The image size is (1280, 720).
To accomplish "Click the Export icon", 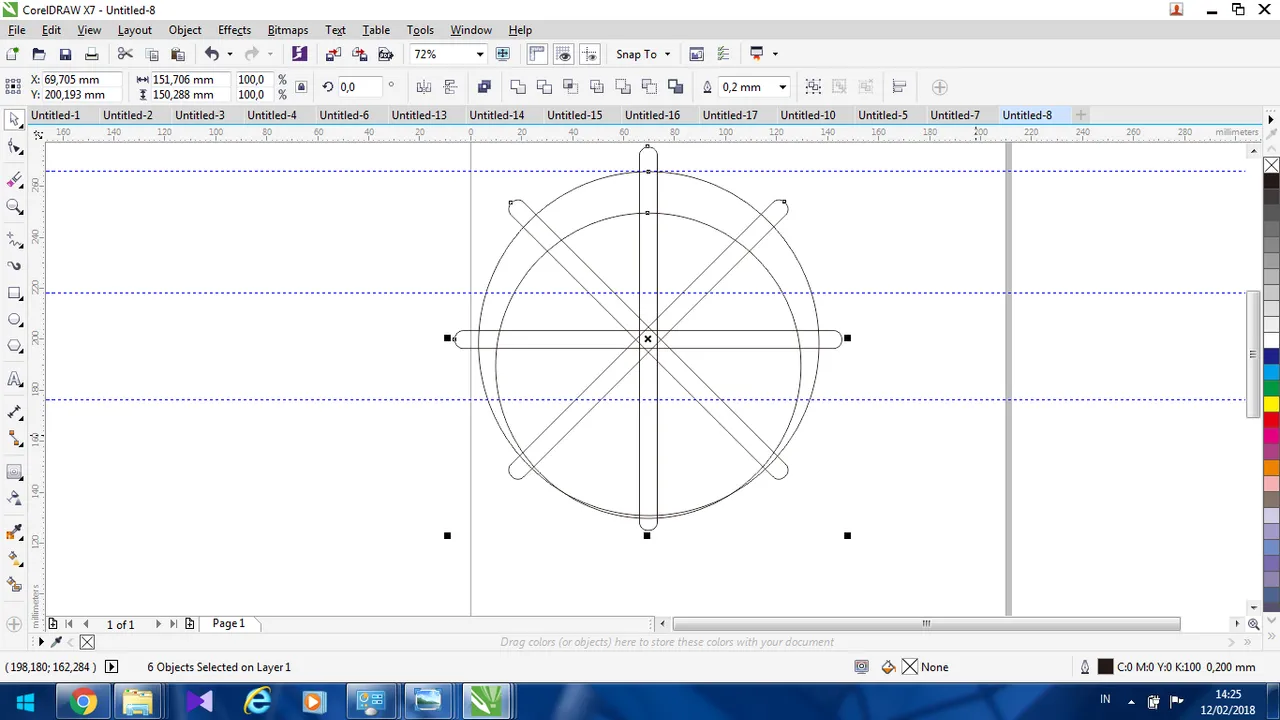I will tap(359, 54).
